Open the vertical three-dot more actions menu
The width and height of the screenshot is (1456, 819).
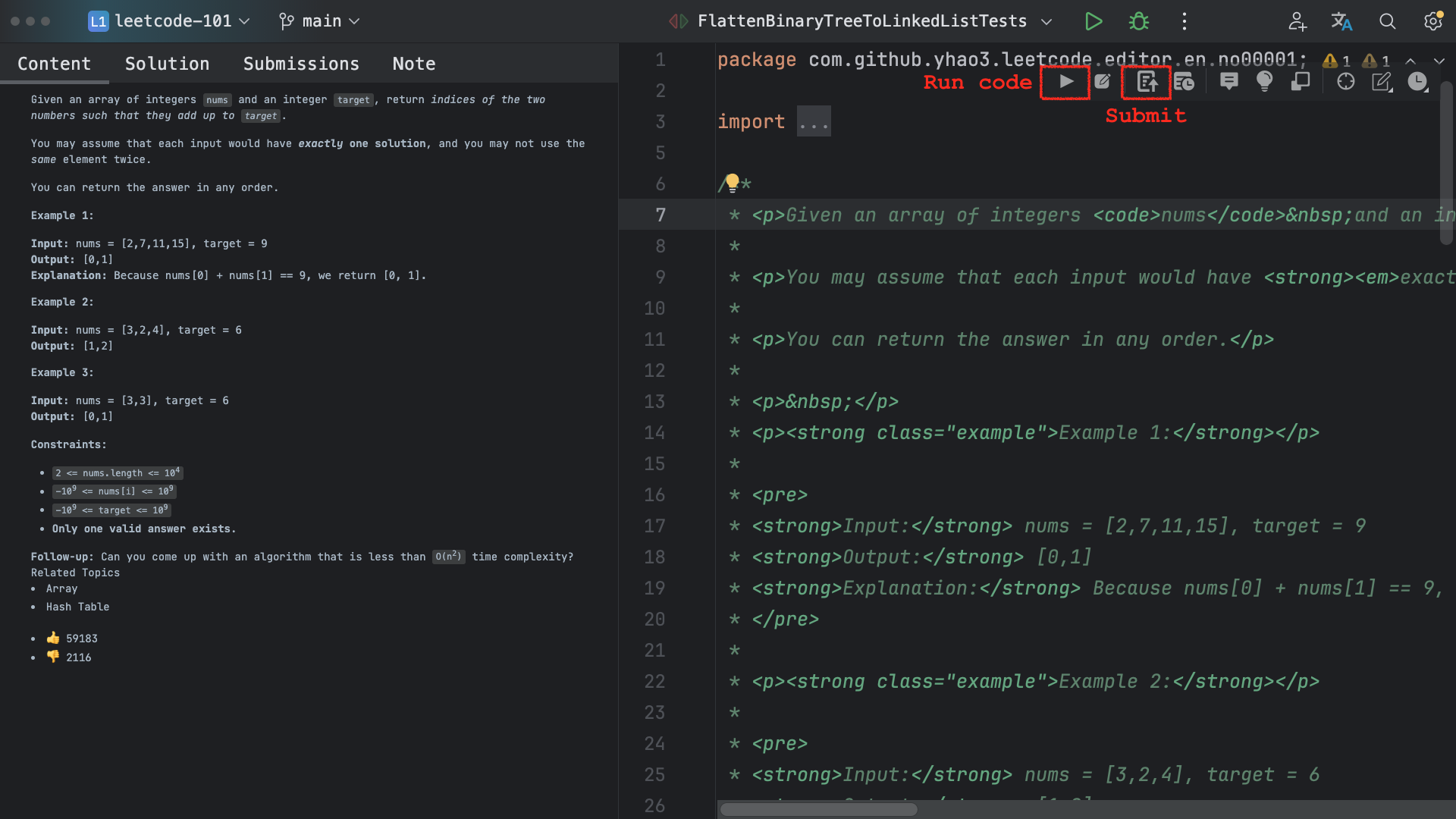pyautogui.click(x=1185, y=21)
